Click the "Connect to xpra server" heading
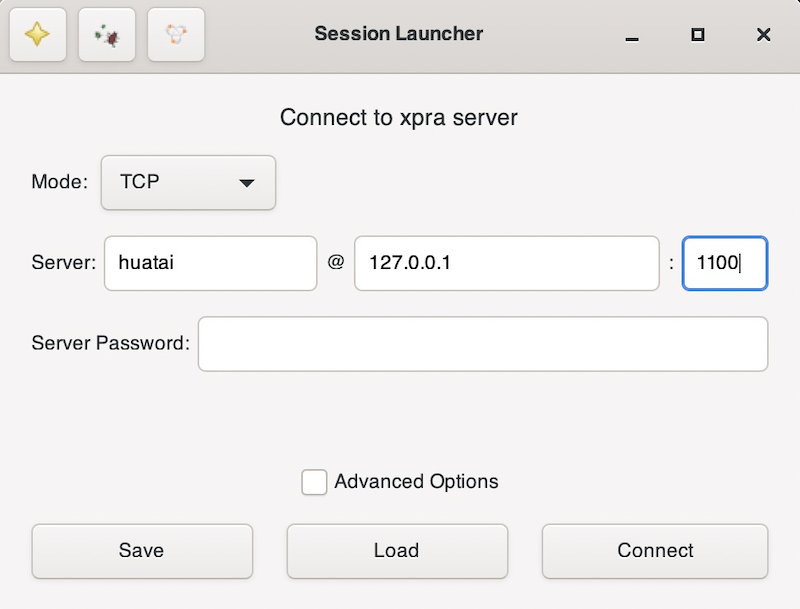 point(399,118)
